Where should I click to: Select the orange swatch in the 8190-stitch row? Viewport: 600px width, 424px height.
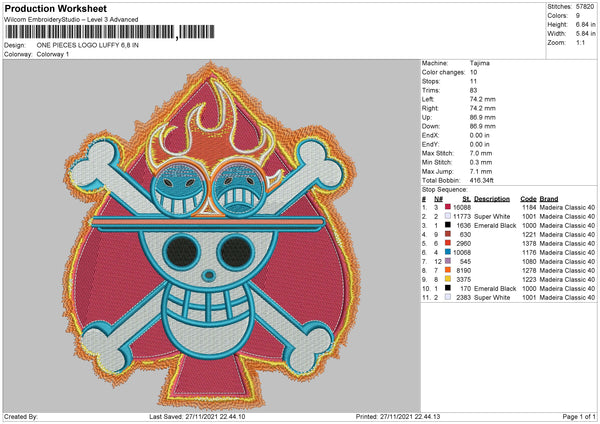448,270
